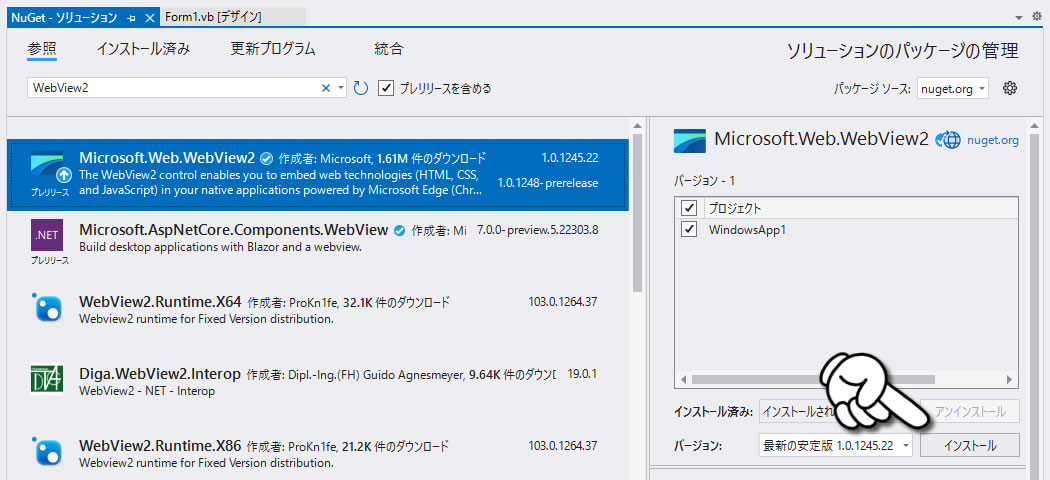
Task: Expand the search history dropdown arrow
Action: point(340,88)
